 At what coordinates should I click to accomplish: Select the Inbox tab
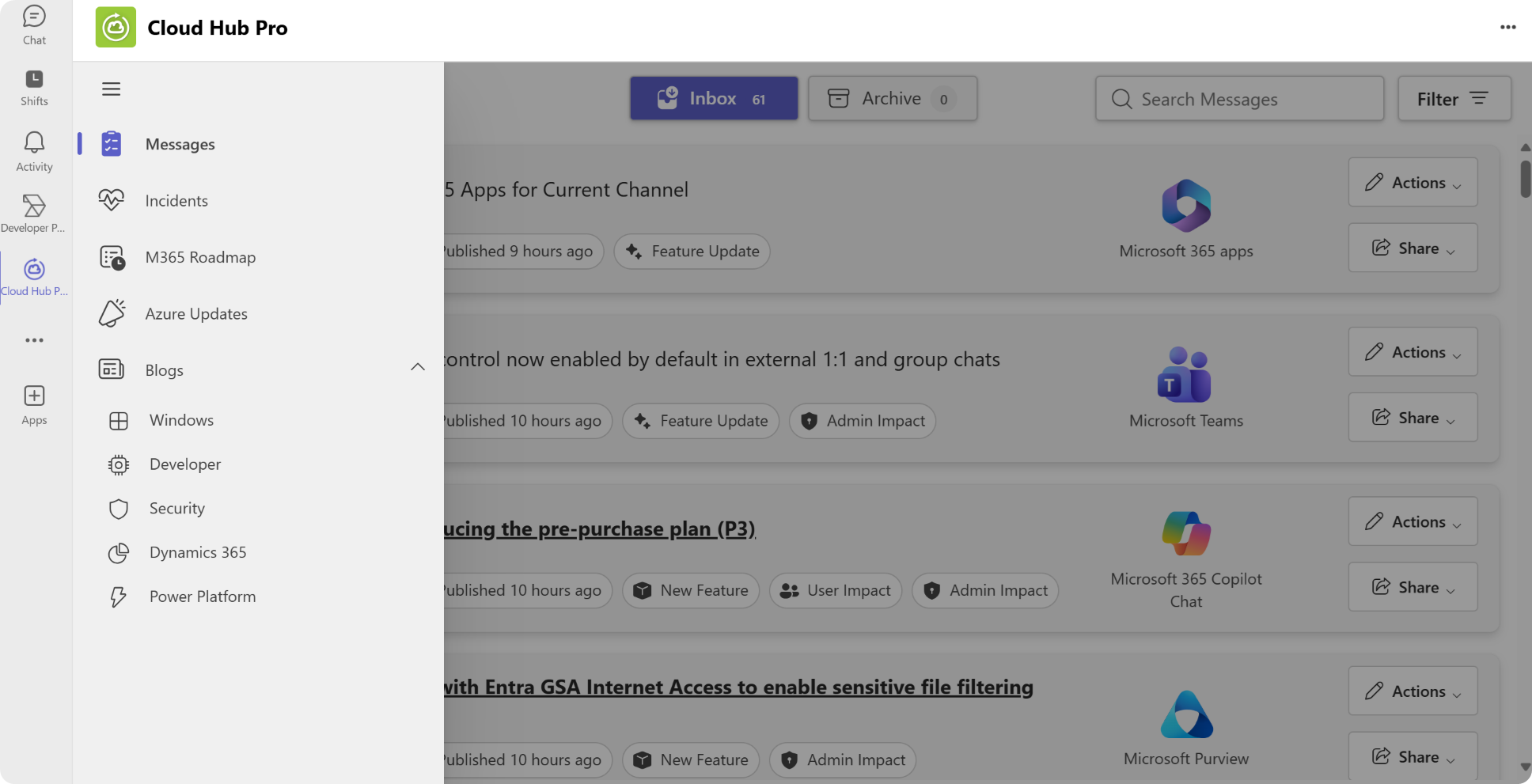point(713,99)
